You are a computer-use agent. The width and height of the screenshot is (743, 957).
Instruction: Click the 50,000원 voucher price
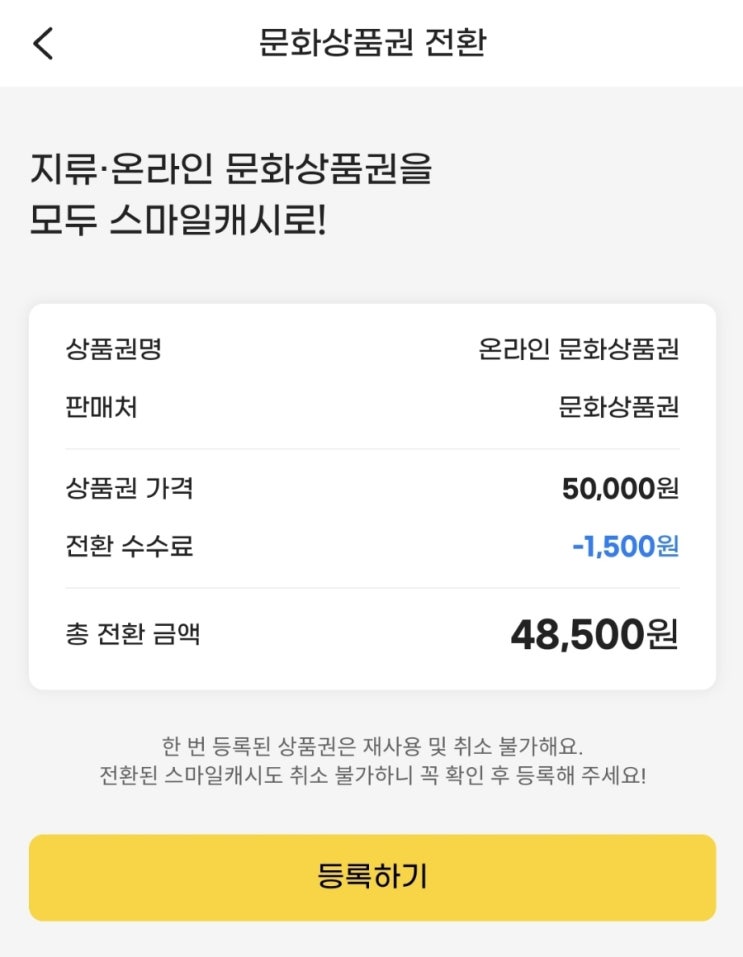[620, 489]
